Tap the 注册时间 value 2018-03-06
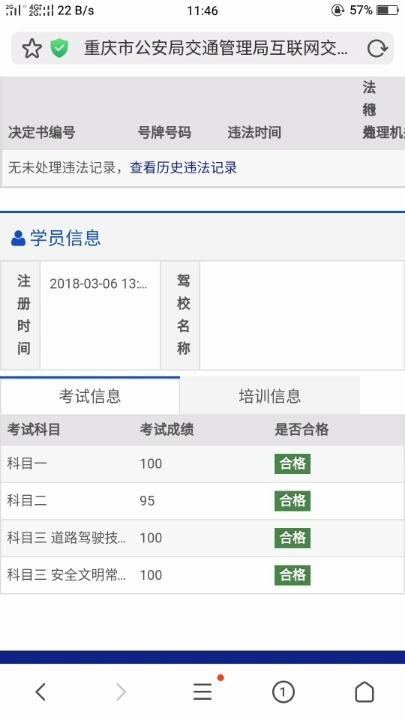The width and height of the screenshot is (405, 720). pyautogui.click(x=98, y=284)
